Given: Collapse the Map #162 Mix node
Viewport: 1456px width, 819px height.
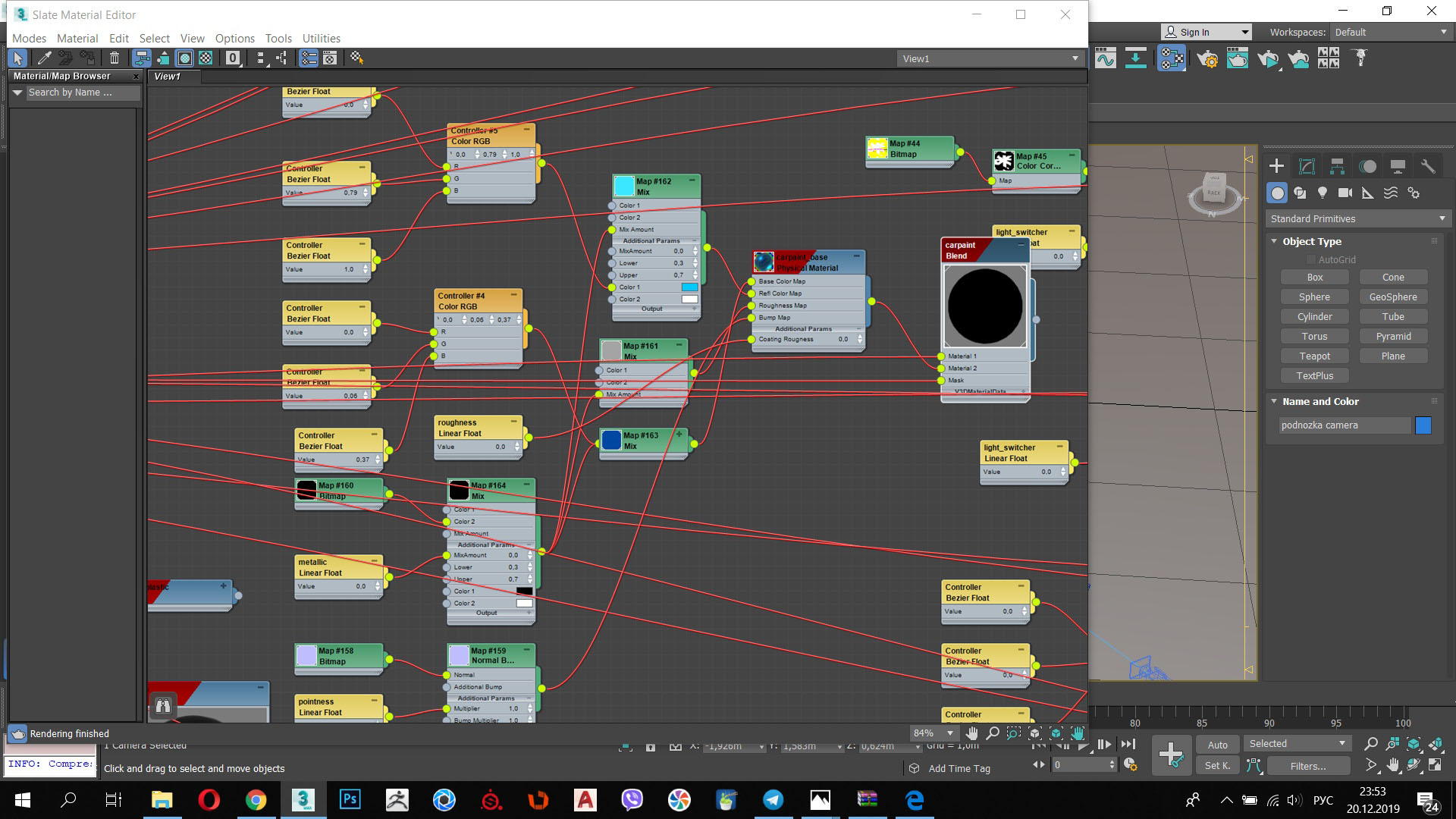Looking at the screenshot, I should [692, 180].
